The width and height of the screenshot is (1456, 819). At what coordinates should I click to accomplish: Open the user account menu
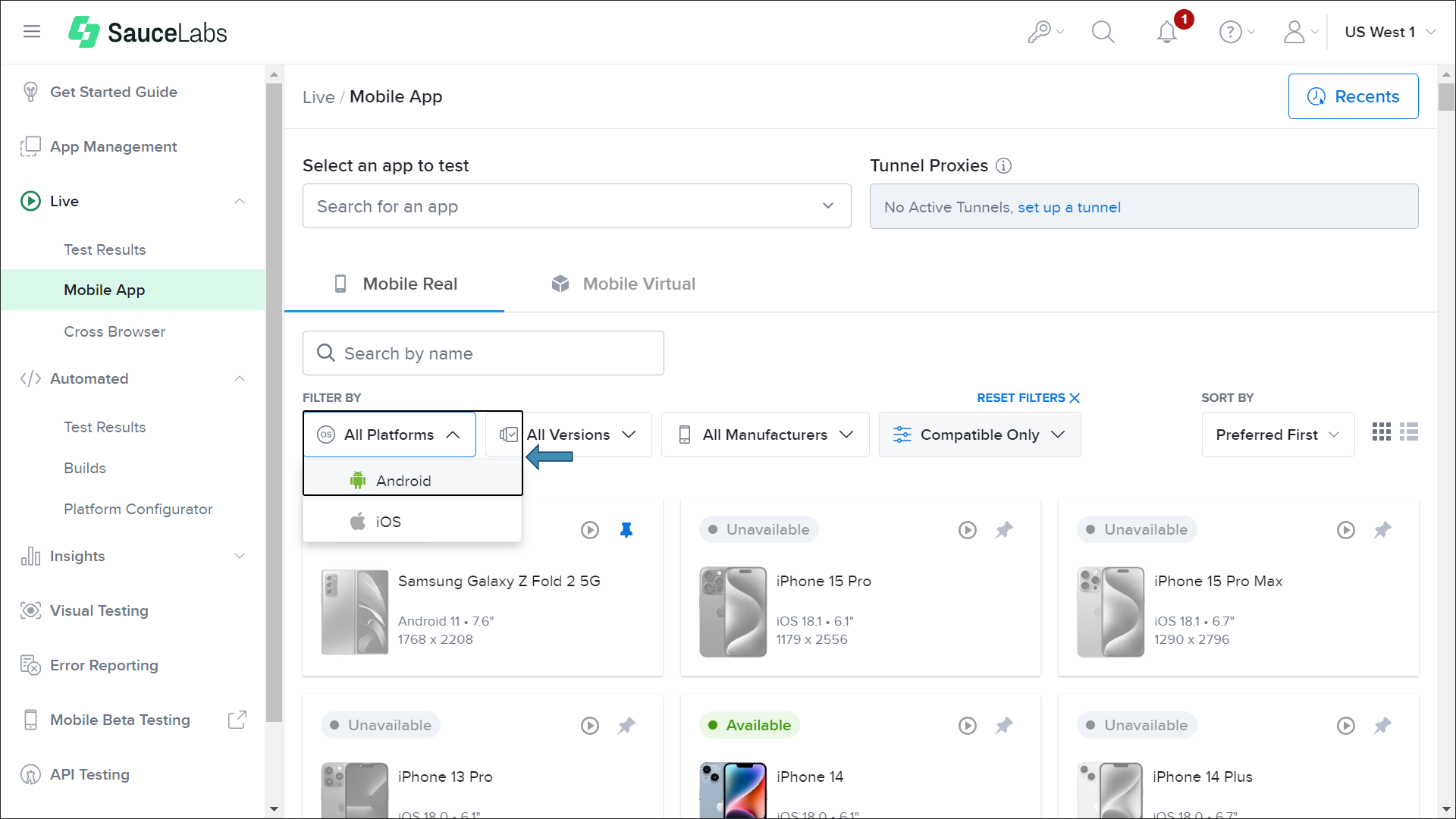click(x=1301, y=32)
